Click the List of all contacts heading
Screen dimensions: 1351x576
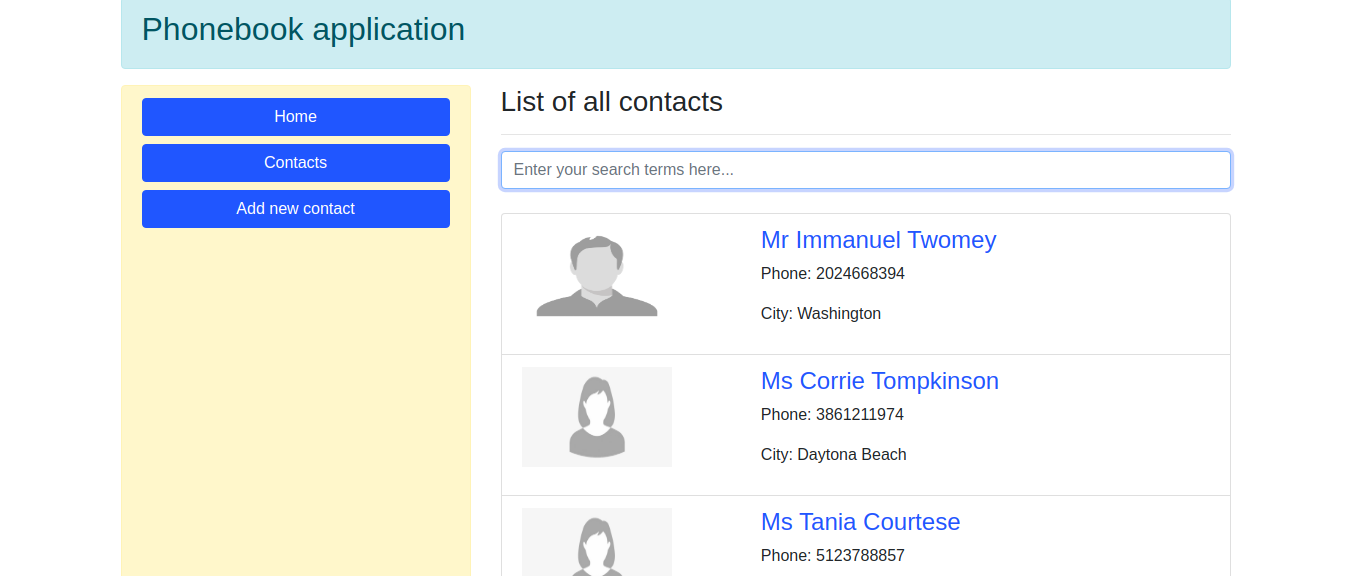(611, 102)
